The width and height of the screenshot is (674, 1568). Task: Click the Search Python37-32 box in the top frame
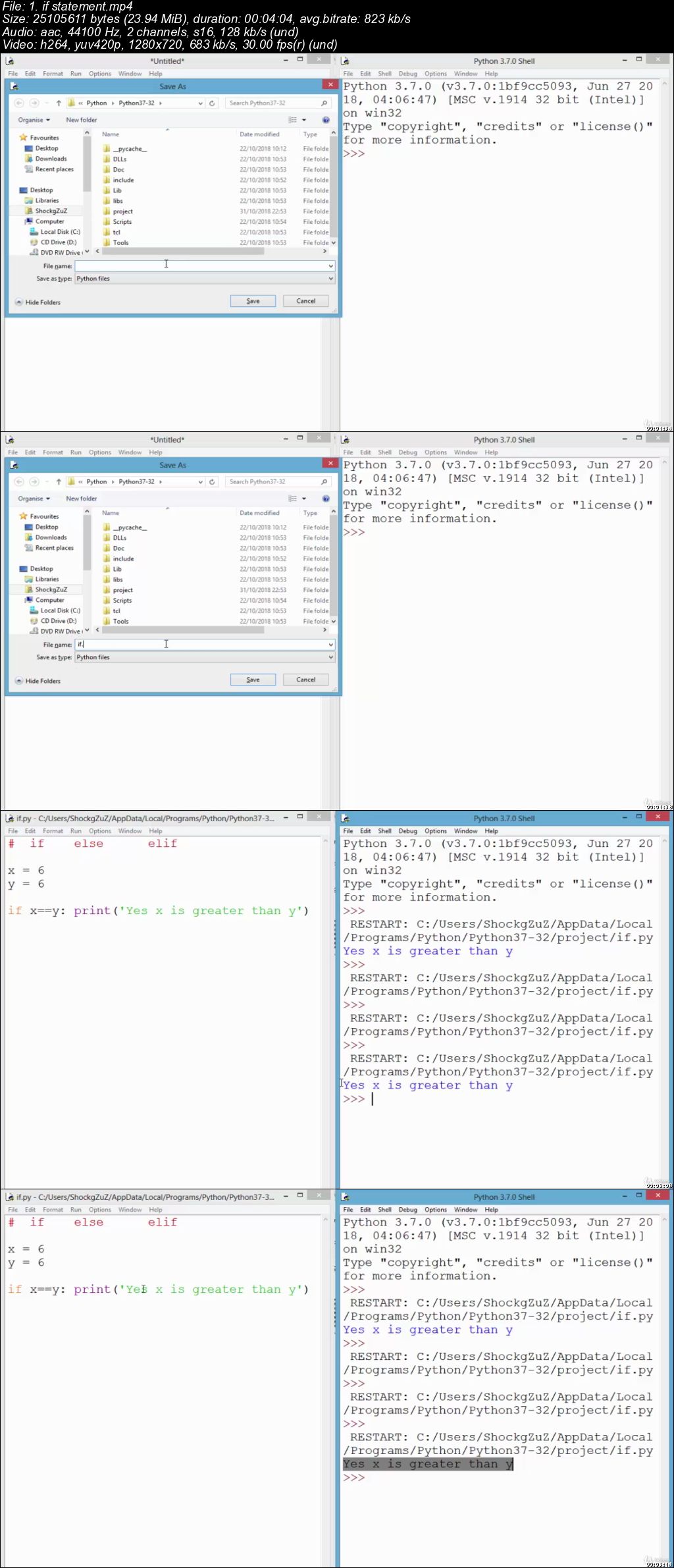[x=278, y=103]
